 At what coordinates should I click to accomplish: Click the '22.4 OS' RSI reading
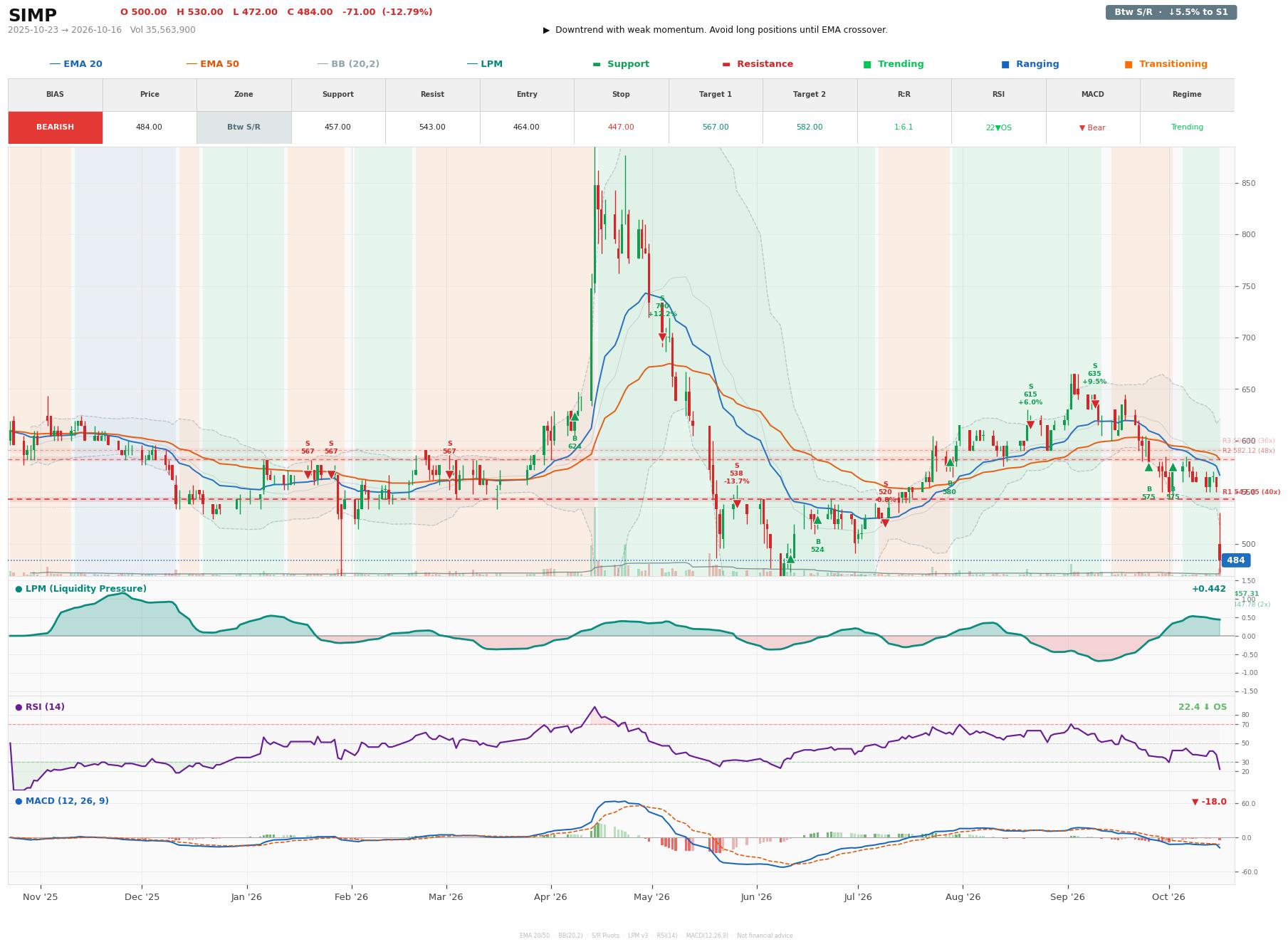click(1203, 707)
